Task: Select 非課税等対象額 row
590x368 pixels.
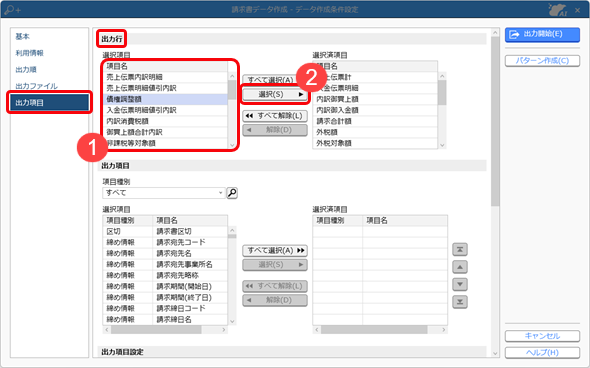Action: (165, 143)
